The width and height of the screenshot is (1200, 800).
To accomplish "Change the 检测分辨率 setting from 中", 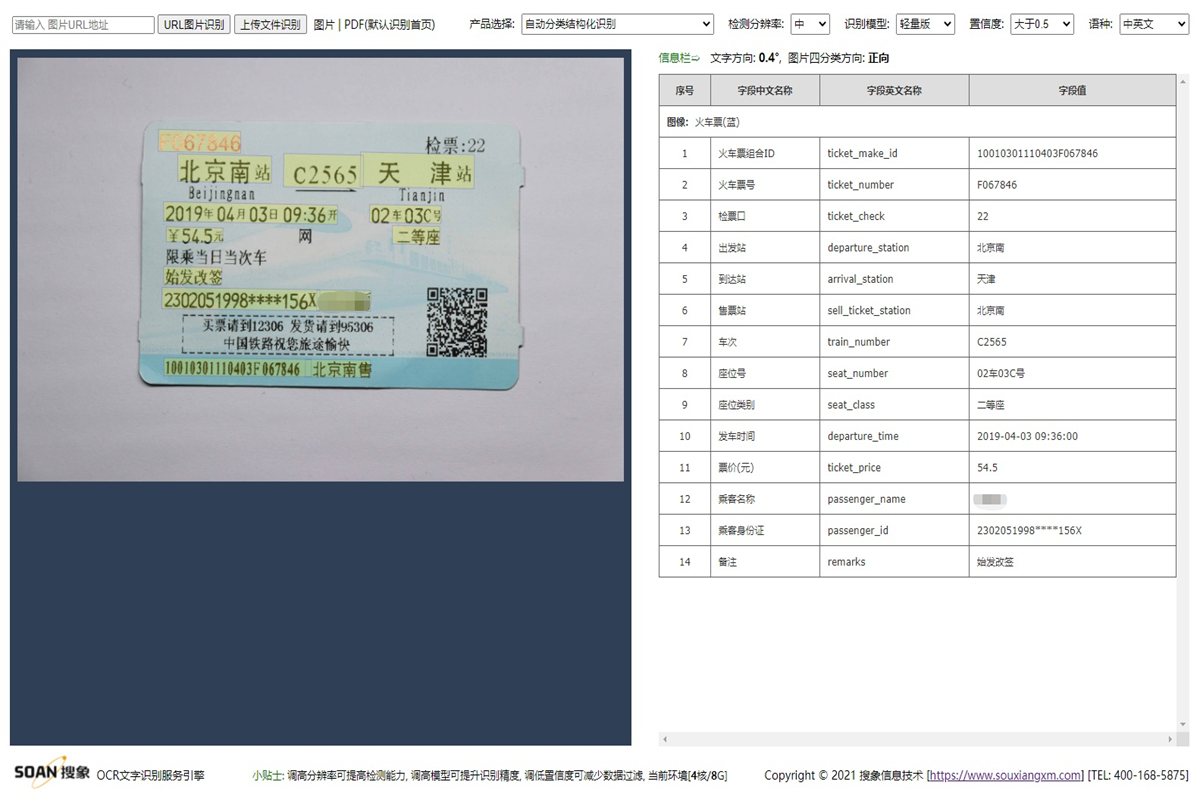I will (x=809, y=23).
